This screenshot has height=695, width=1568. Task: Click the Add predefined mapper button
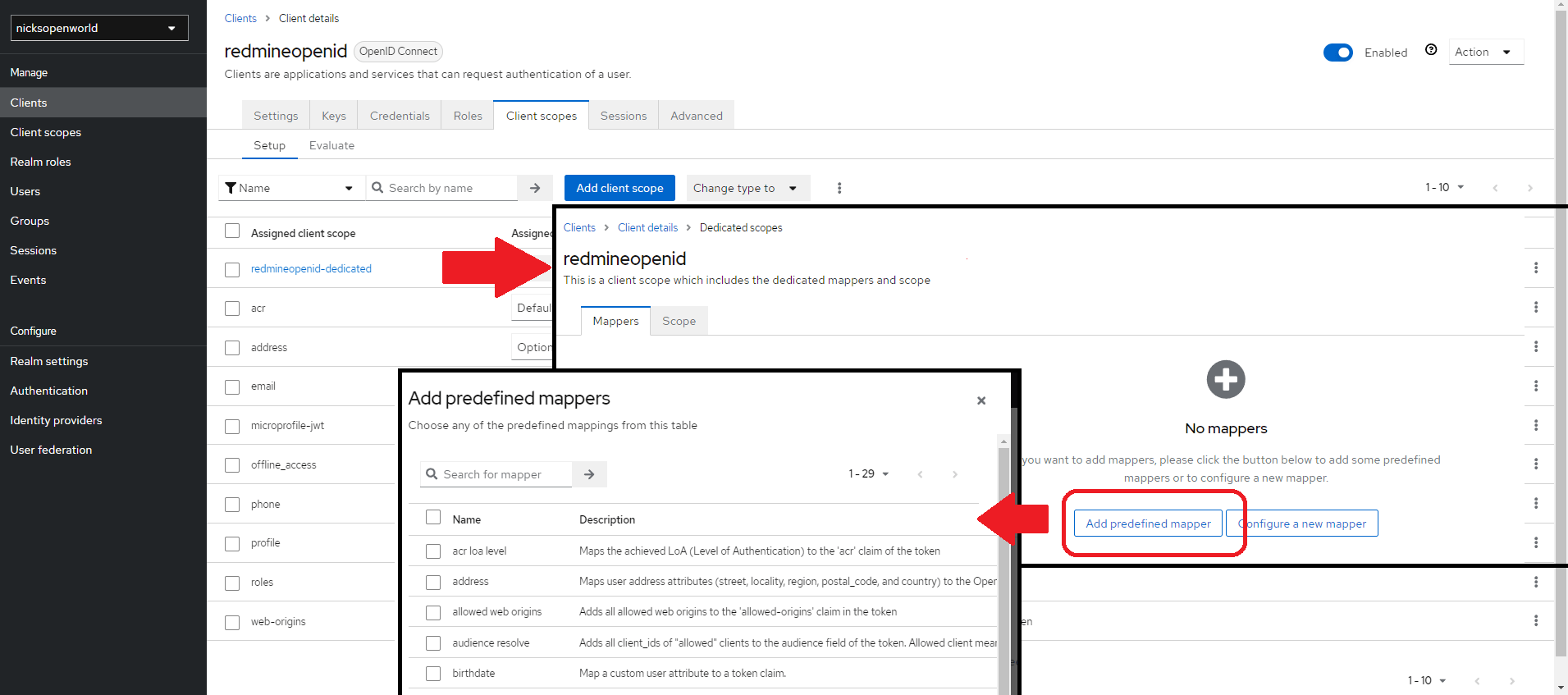(1148, 524)
